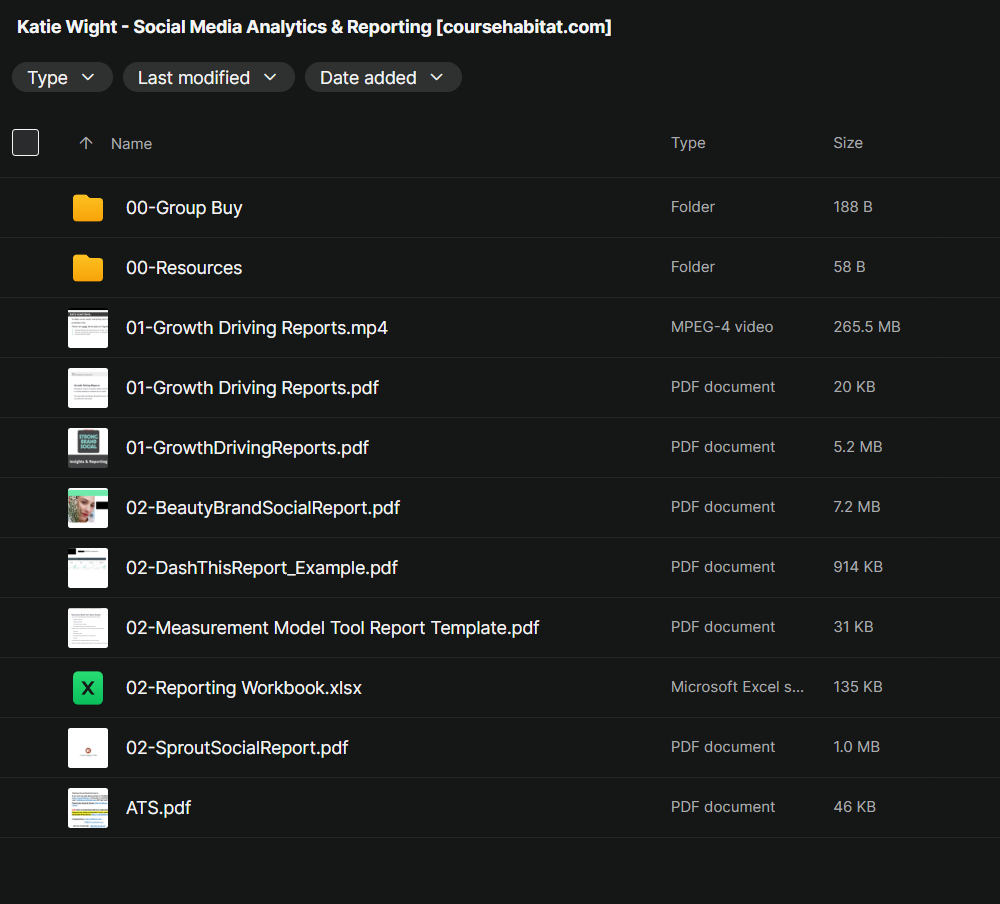1000x904 pixels.
Task: Open the 00-Resources folder name
Action: click(x=184, y=268)
